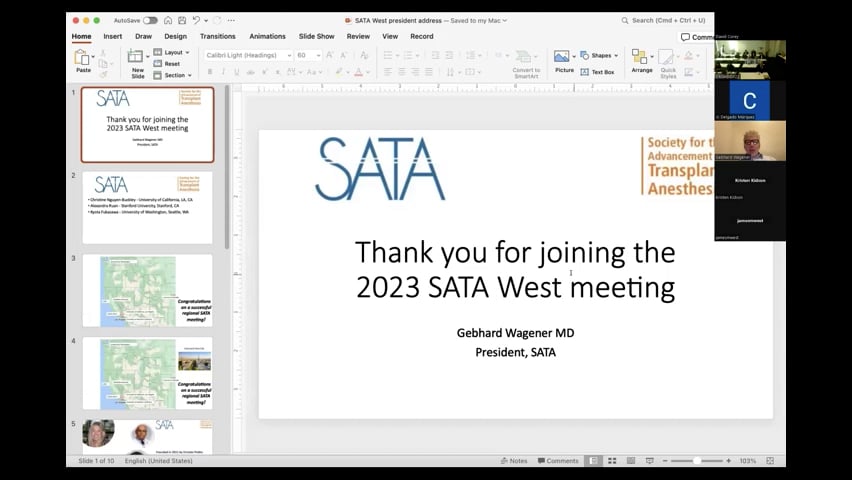Screen dimensions: 852x480
Task: Click the Numbering list icon
Action: coord(408,55)
